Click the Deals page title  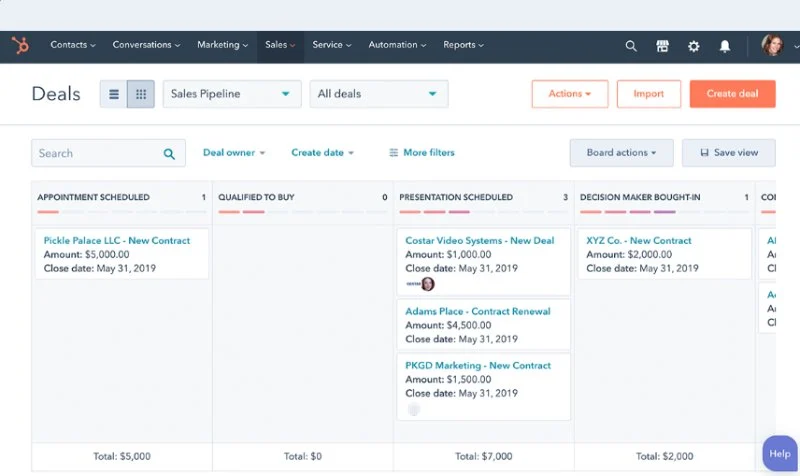pos(56,94)
